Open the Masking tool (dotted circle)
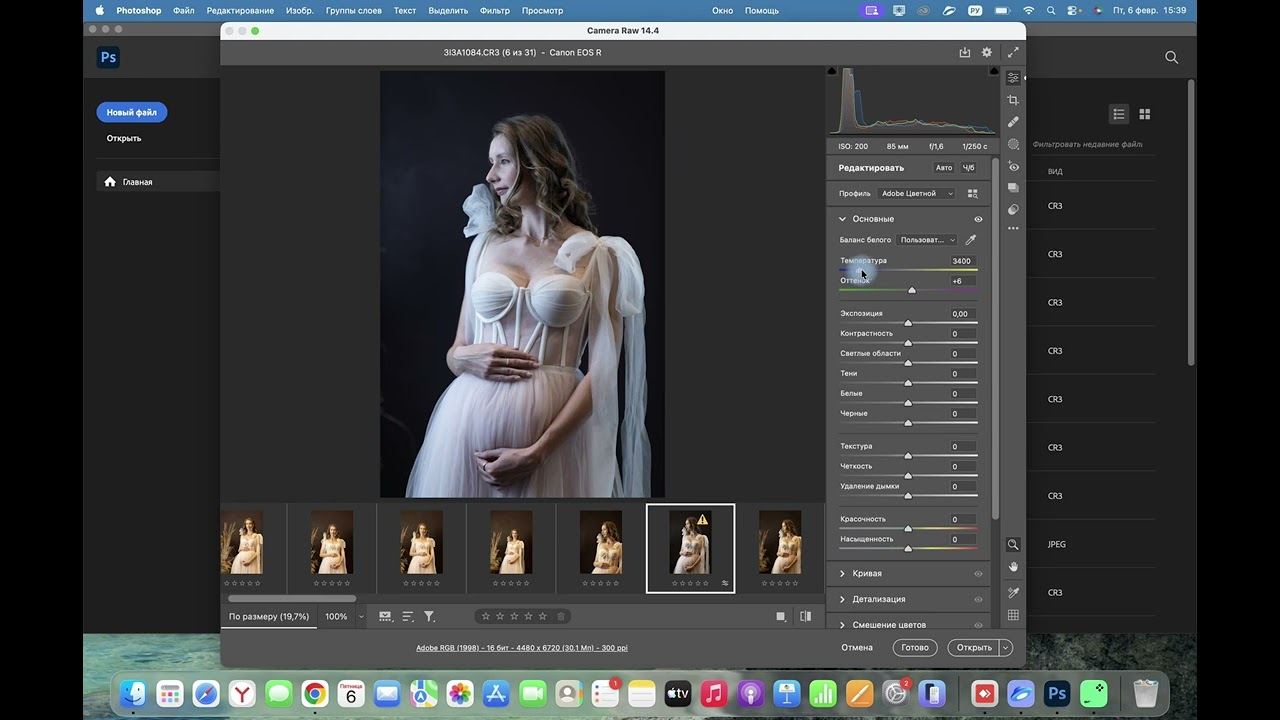This screenshot has width=1280, height=720. pos(1013,144)
